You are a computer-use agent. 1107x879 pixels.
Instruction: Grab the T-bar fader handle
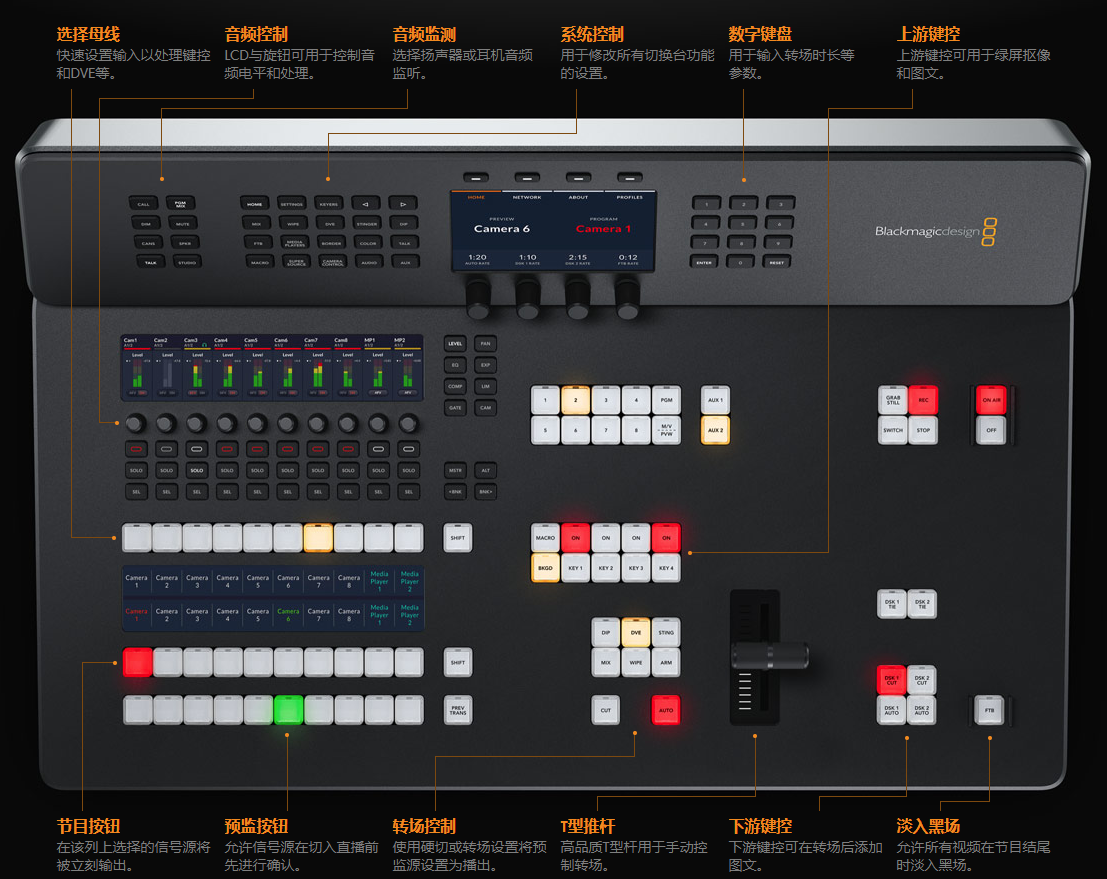point(769,656)
